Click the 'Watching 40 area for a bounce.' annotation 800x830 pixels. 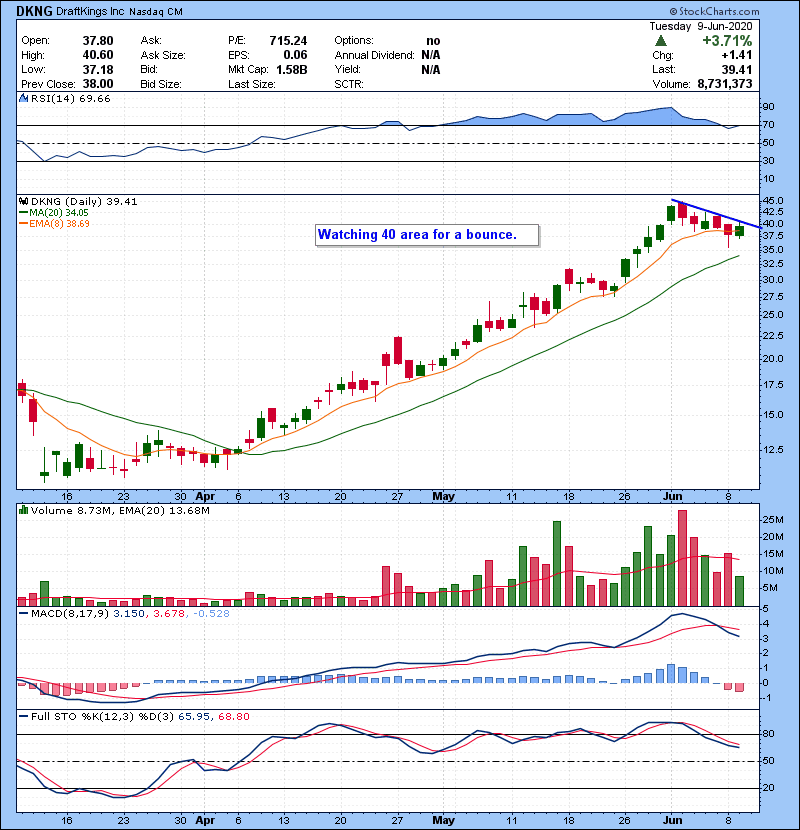[x=427, y=235]
